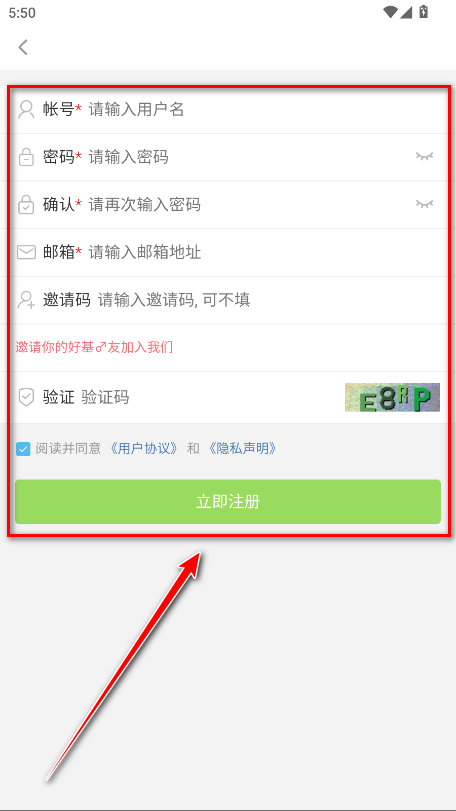Uncheck the 阅读并同意 agreement checkbox
The width and height of the screenshot is (456, 811).
[23, 448]
